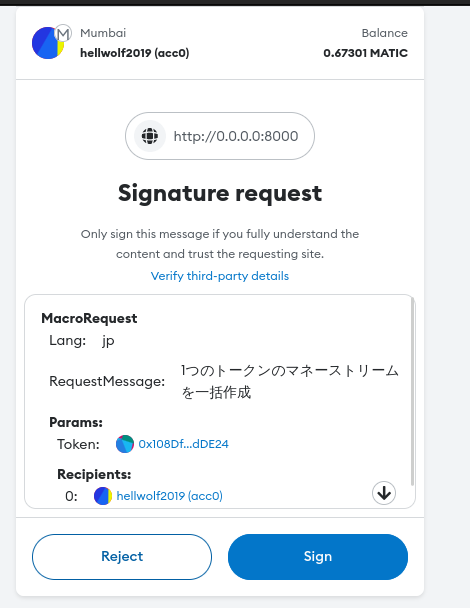Open the 'Verify third-party details' link
This screenshot has width=470, height=608.
220,276
